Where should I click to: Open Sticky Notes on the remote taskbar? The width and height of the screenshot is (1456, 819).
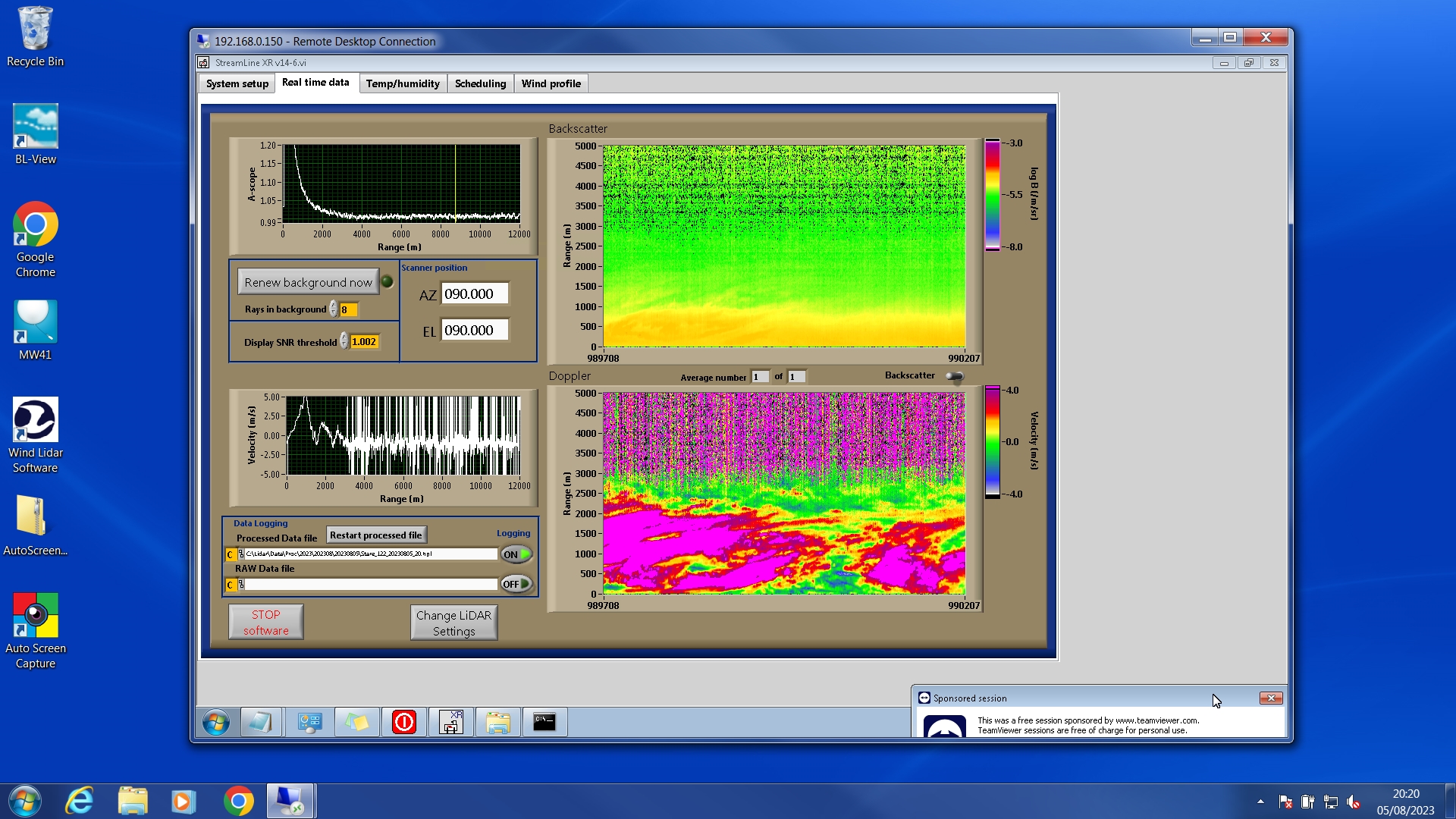356,722
